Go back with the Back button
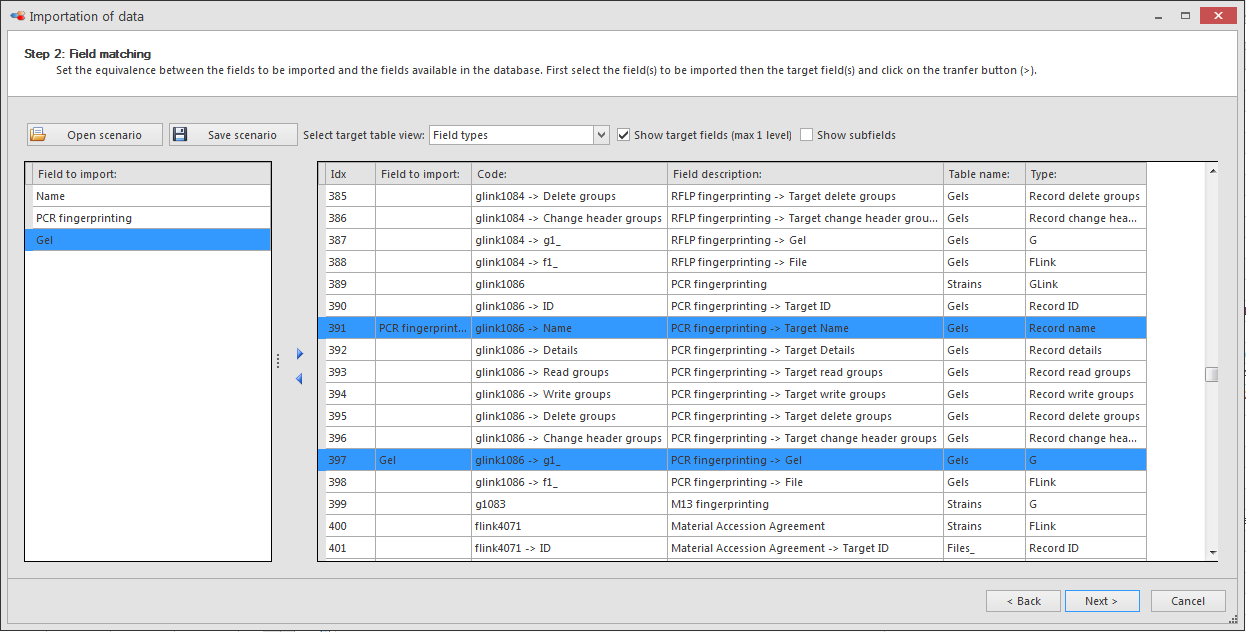1246x632 pixels. click(x=1022, y=601)
